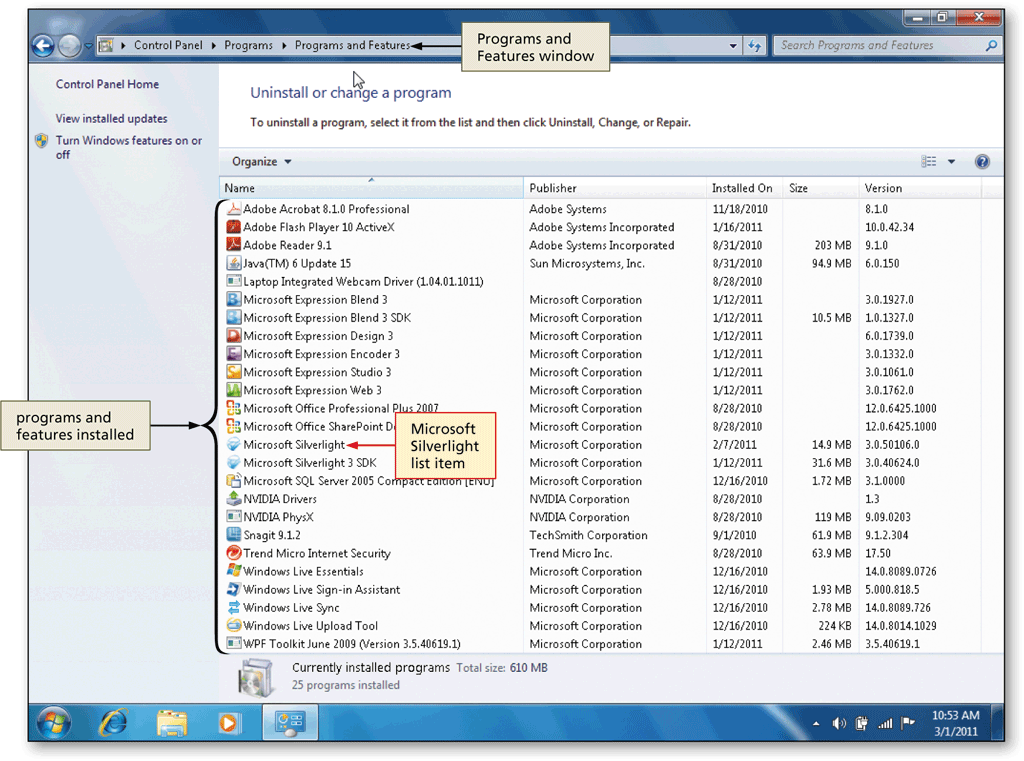Expand the arrow after Control Panel breadcrumb
Image resolution: width=1024 pixels, height=761 pixels.
click(214, 46)
